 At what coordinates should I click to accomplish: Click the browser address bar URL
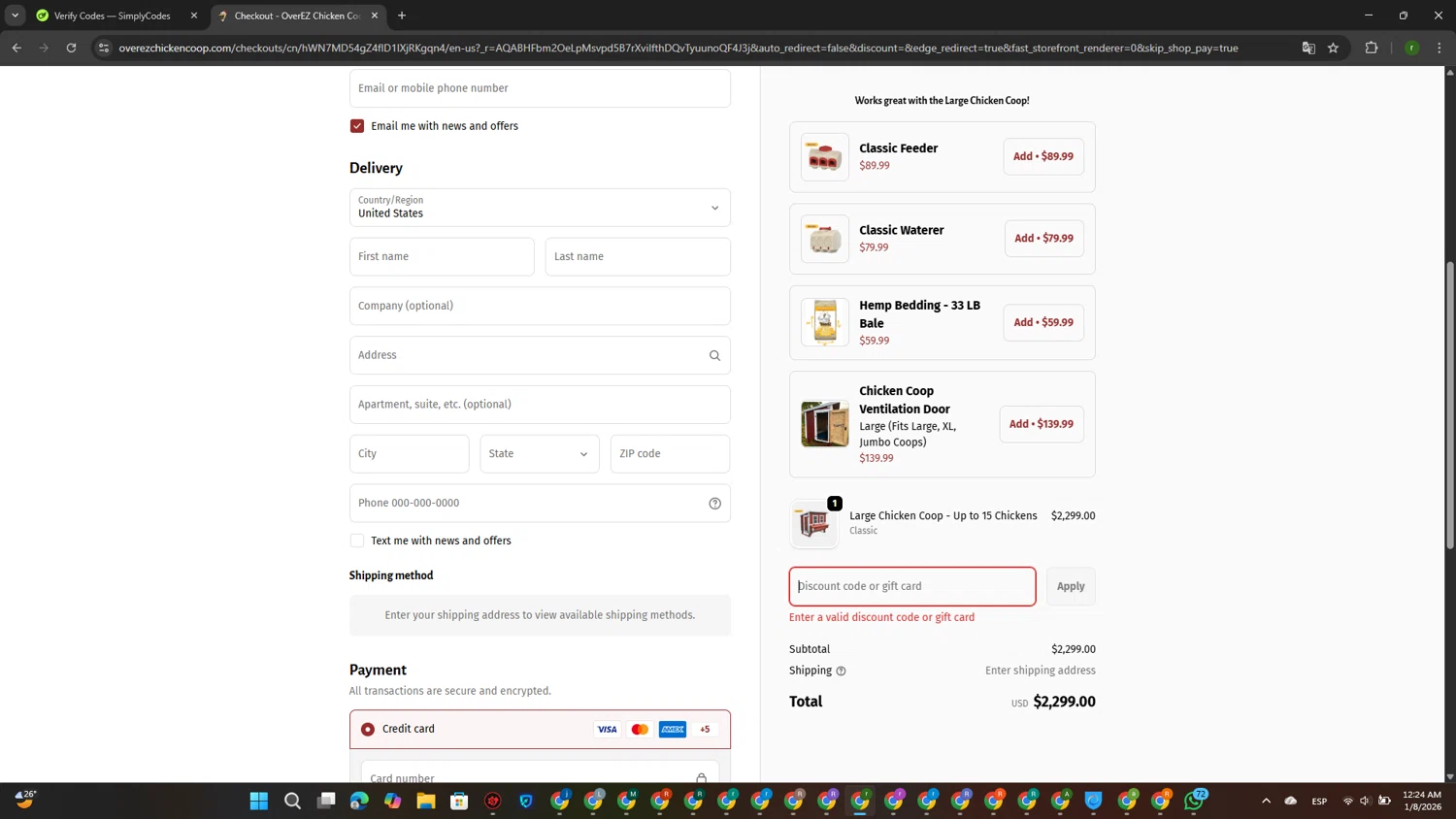pyautogui.click(x=678, y=48)
